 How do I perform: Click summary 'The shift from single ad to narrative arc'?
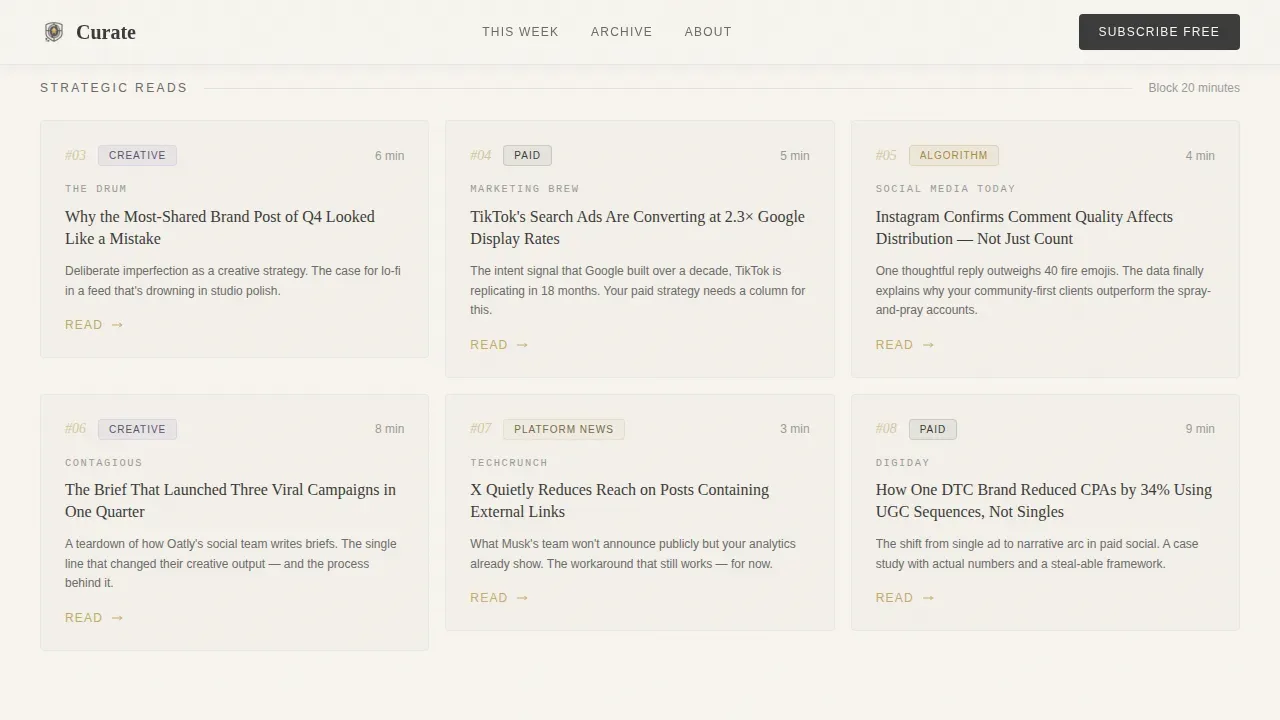1037,554
